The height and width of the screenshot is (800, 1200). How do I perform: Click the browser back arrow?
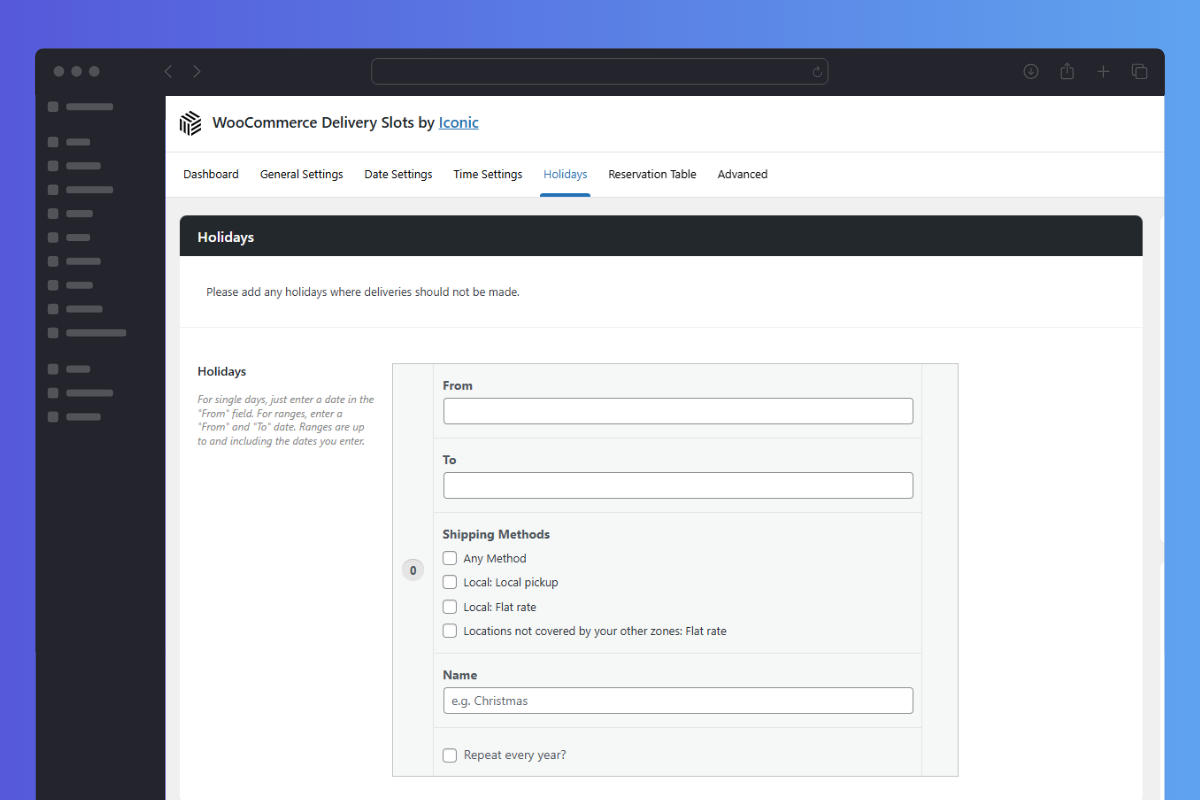[x=168, y=71]
